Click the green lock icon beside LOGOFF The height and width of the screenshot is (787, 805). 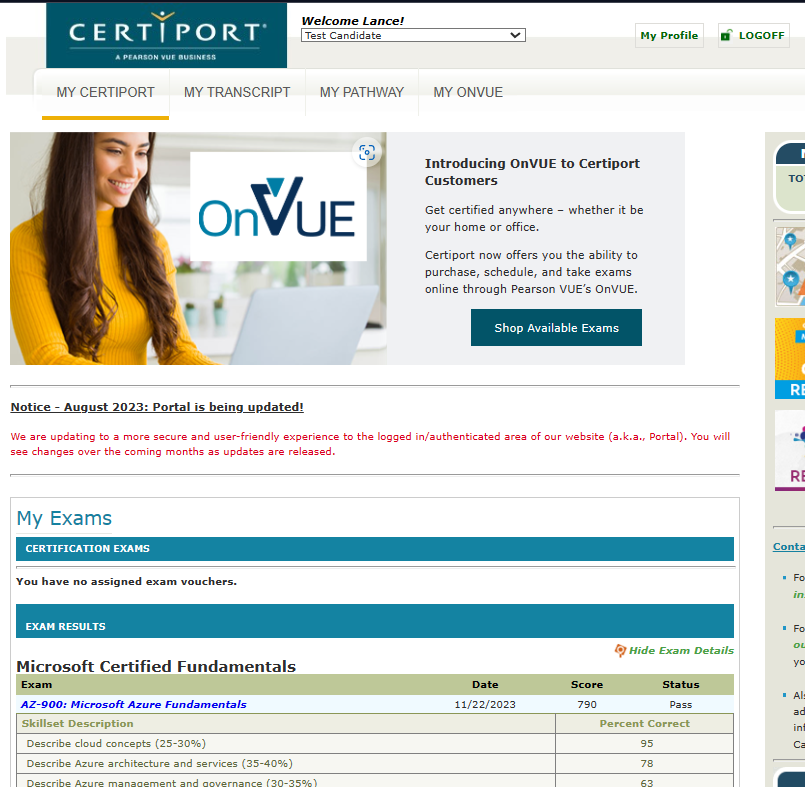coord(726,35)
